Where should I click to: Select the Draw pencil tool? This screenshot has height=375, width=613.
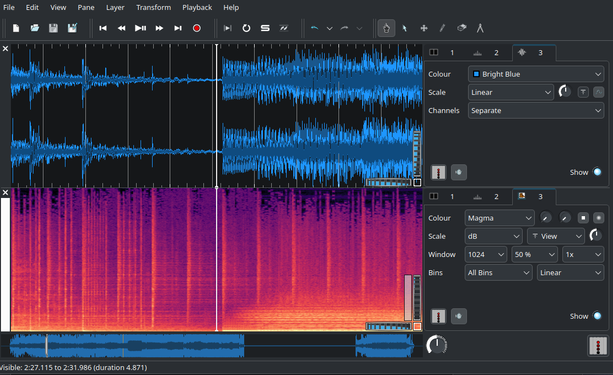click(443, 28)
